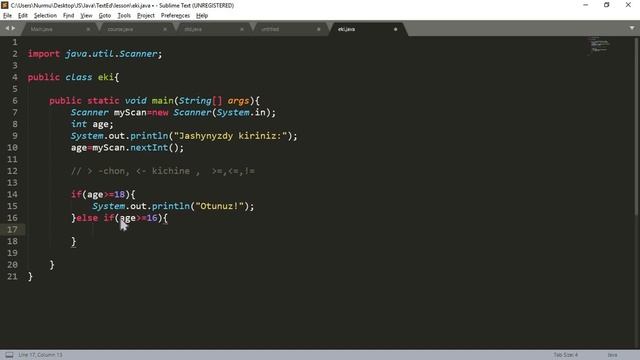
Task: Restore down the Sublime Text window
Action: pyautogui.click(x=607, y=5)
